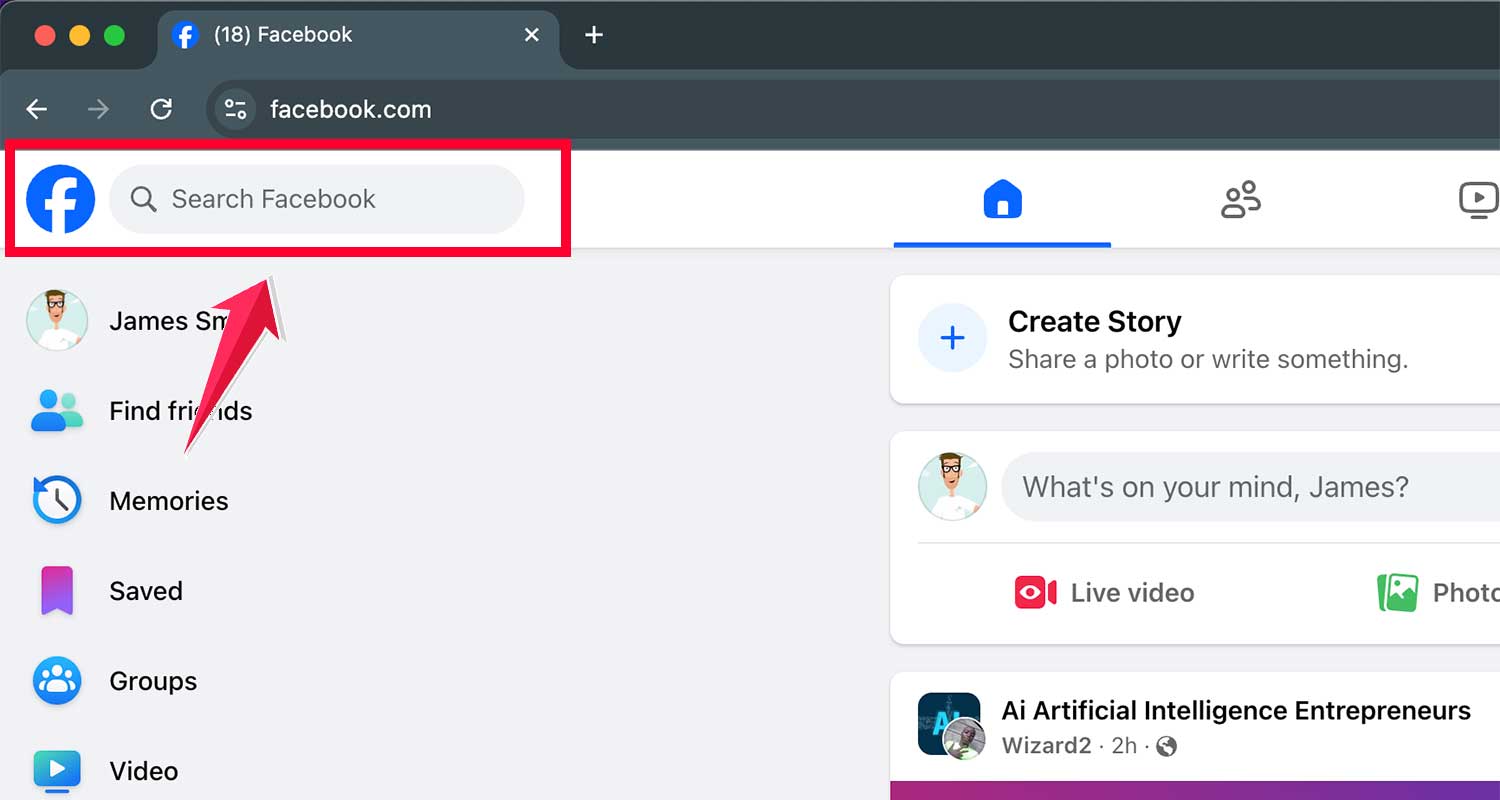Viewport: 1500px width, 800px height.
Task: Reload the Facebook page
Action: tap(161, 109)
